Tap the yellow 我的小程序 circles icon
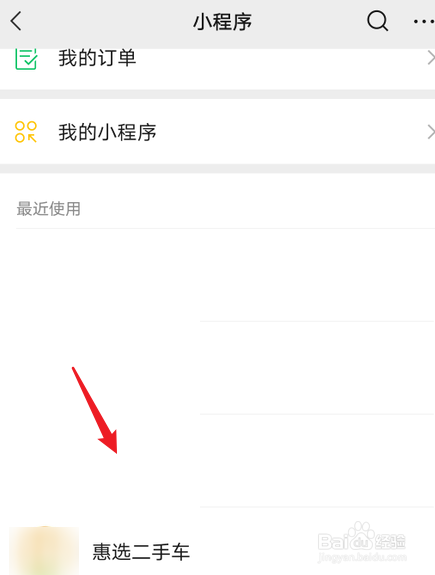The width and height of the screenshot is (435, 575). (26, 132)
